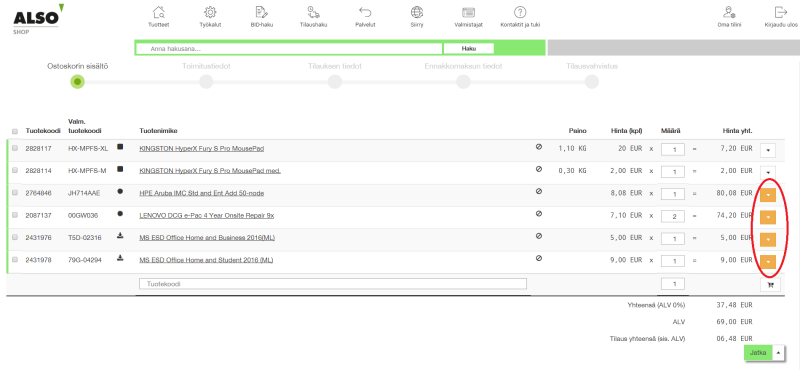Click the no-stock icon on the Office Home and Student row
This screenshot has height=370, width=800.
coord(539,258)
